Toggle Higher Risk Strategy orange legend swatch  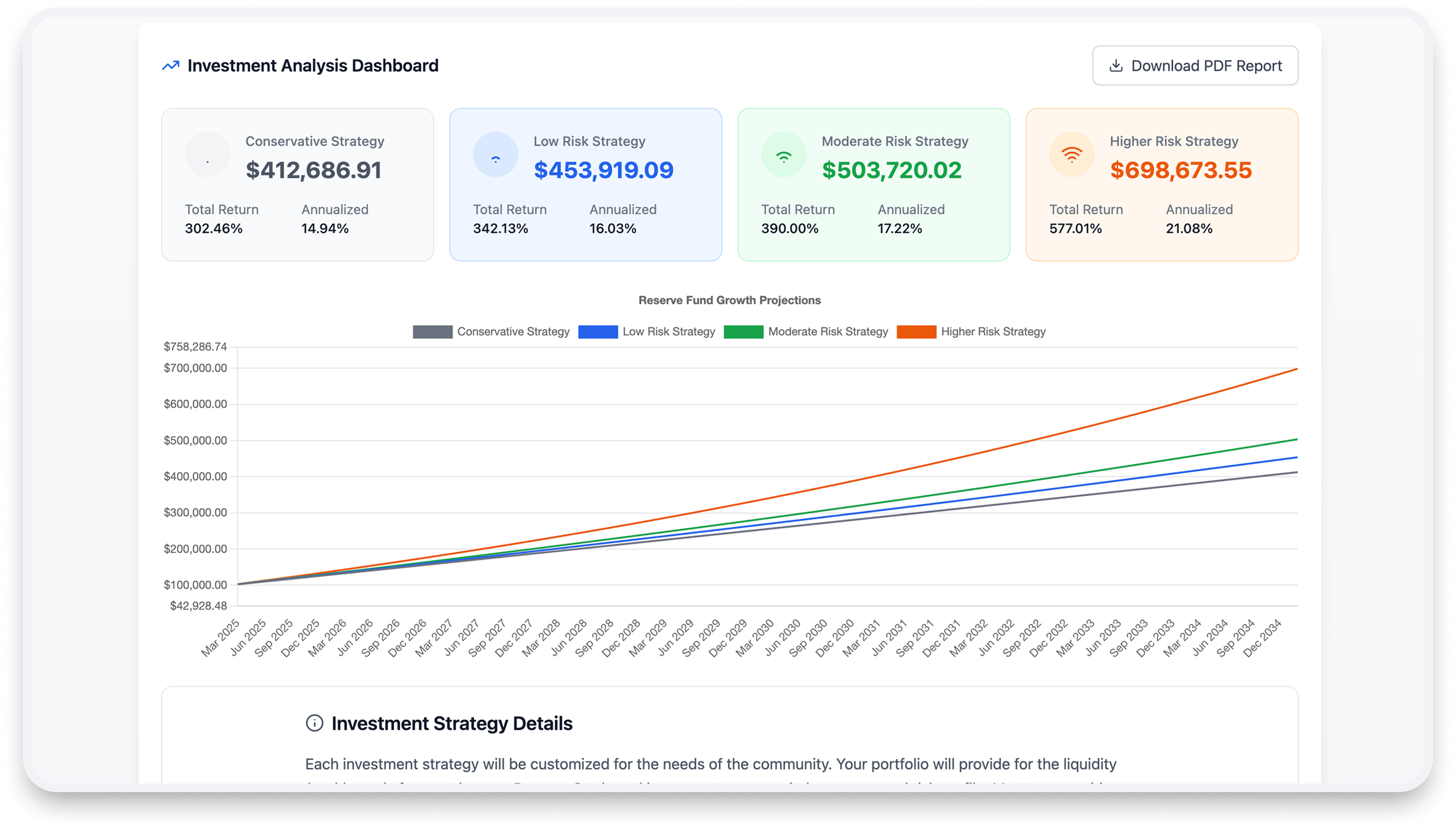pos(916,332)
